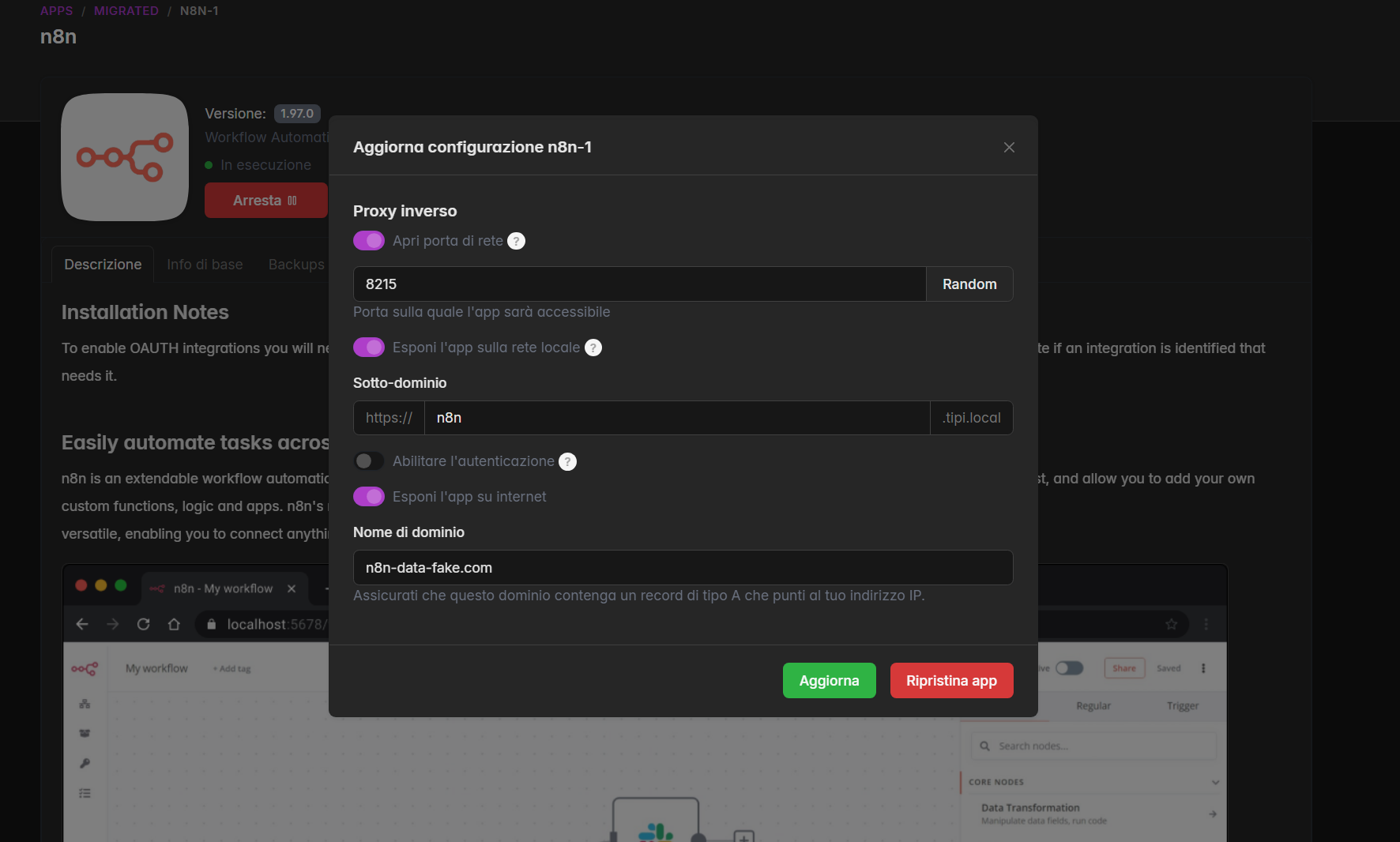Click the n8n app logo

coord(125,157)
